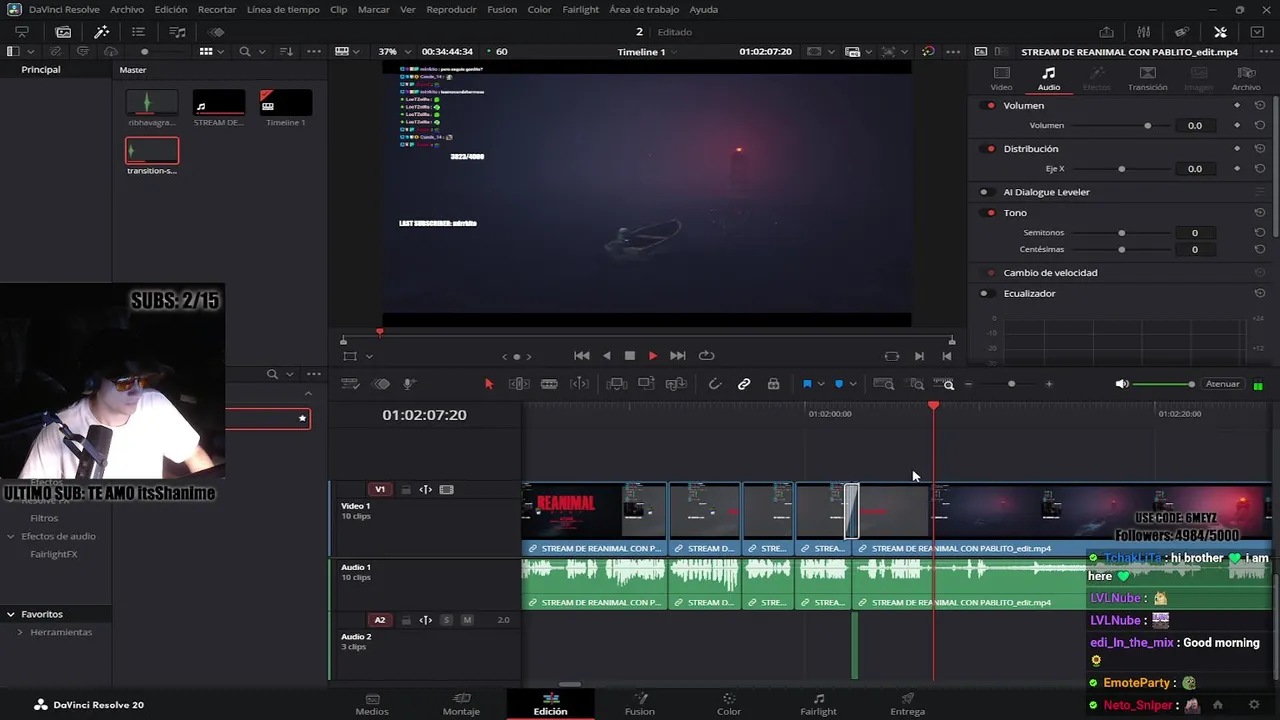Switch to the Transición inspector tab
The height and width of the screenshot is (720, 1280).
(1147, 79)
